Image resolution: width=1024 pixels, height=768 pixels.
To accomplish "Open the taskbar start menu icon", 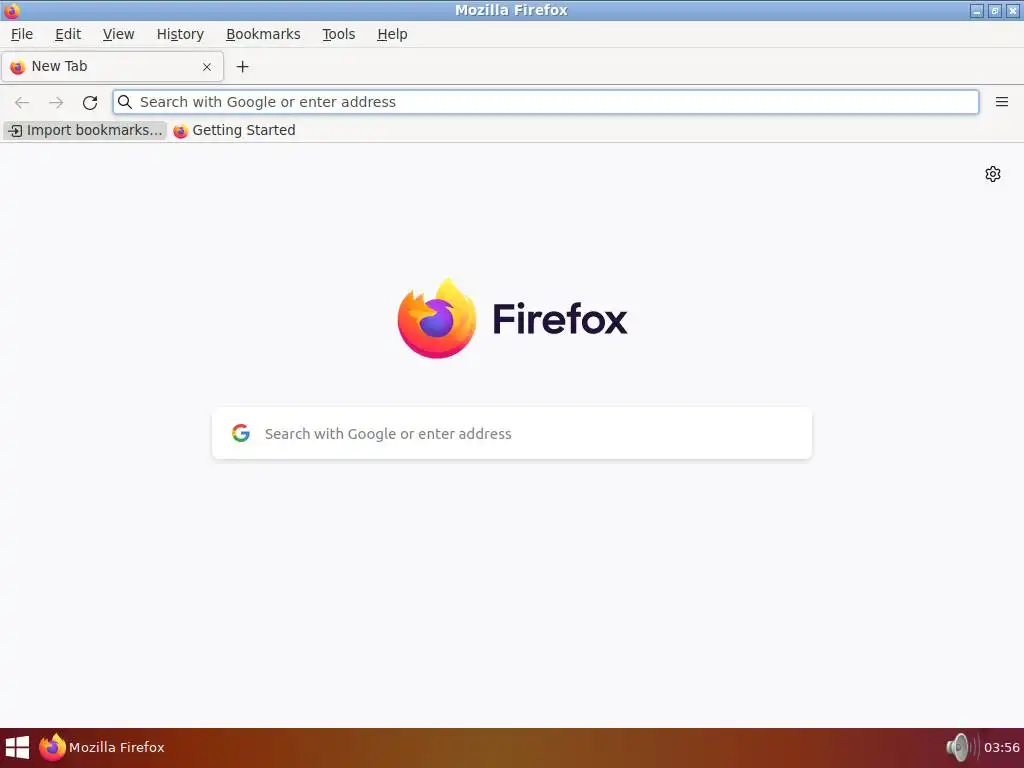I will (17, 748).
